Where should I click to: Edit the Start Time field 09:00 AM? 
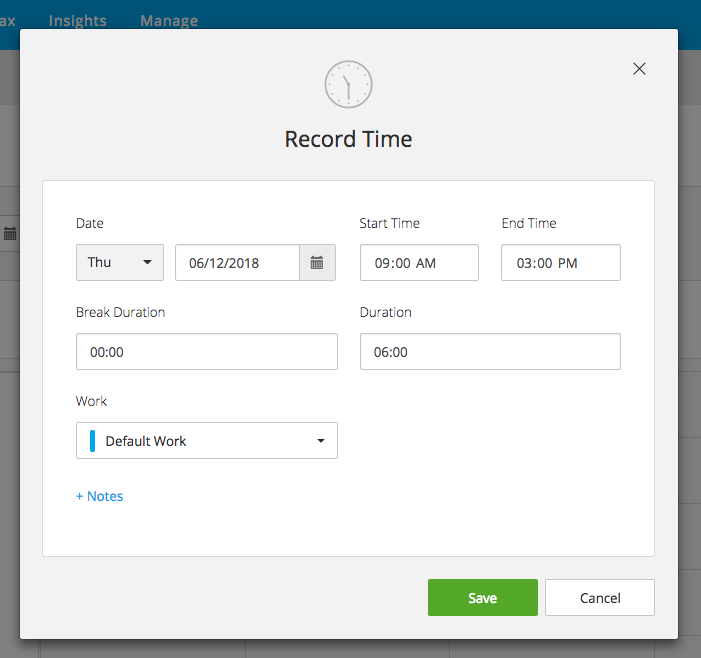pos(419,262)
